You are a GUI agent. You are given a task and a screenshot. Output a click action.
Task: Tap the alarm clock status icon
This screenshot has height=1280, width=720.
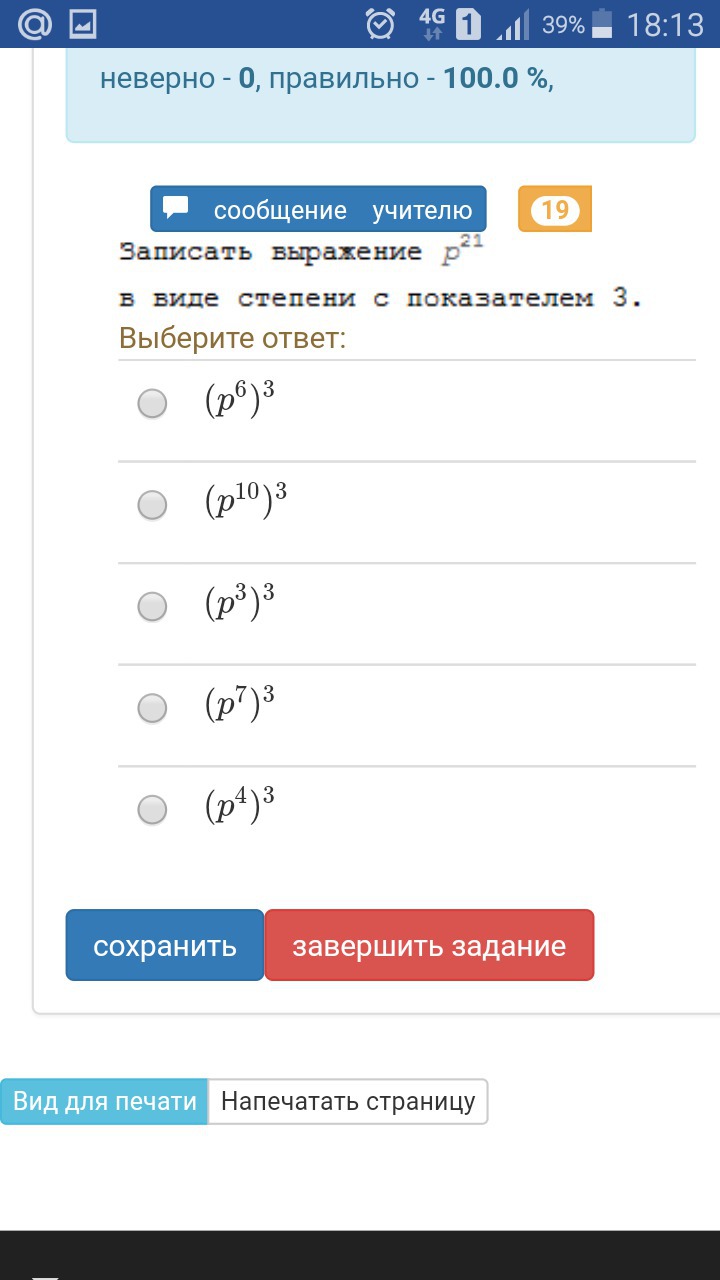(380, 24)
